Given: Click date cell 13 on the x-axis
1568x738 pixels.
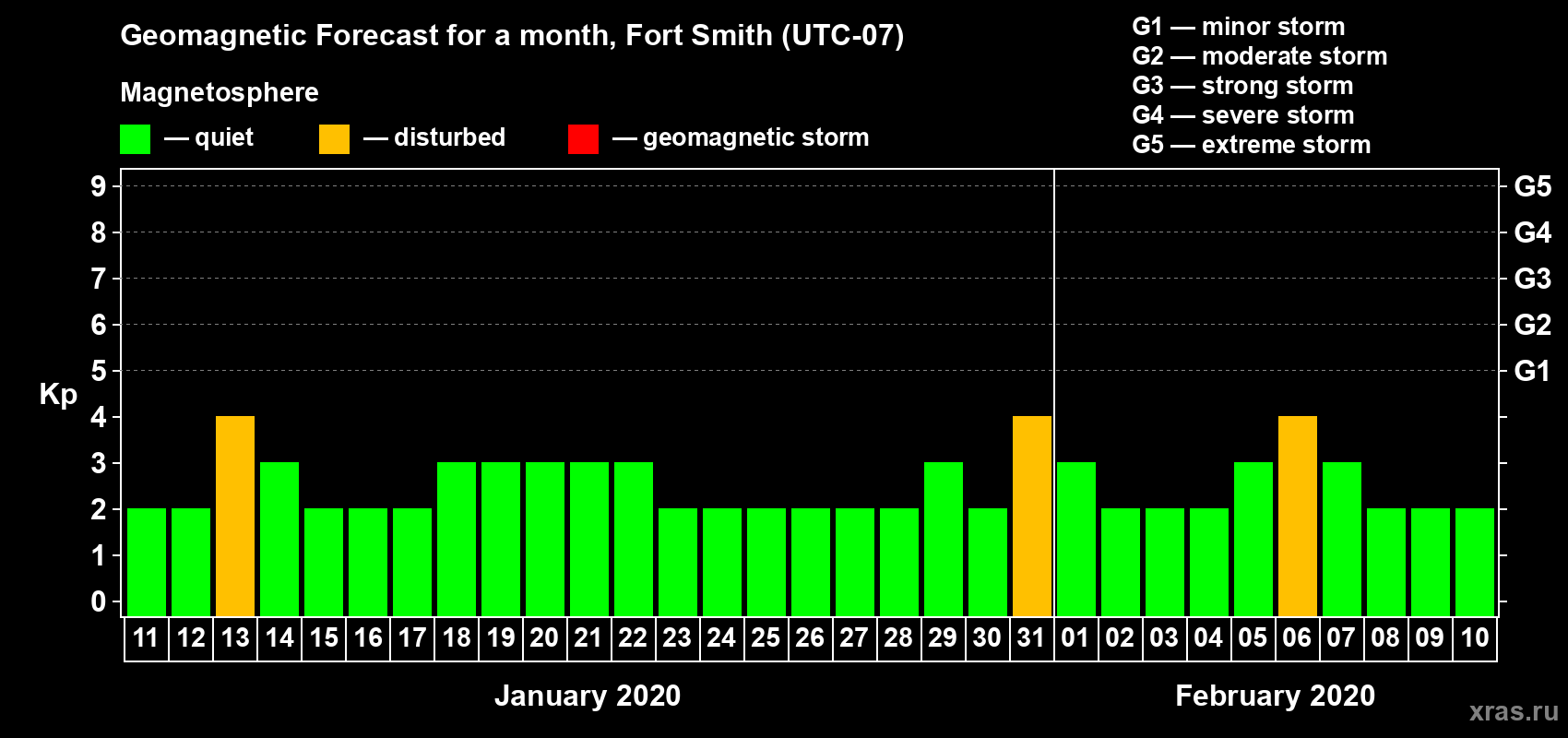Looking at the screenshot, I should click(x=235, y=638).
